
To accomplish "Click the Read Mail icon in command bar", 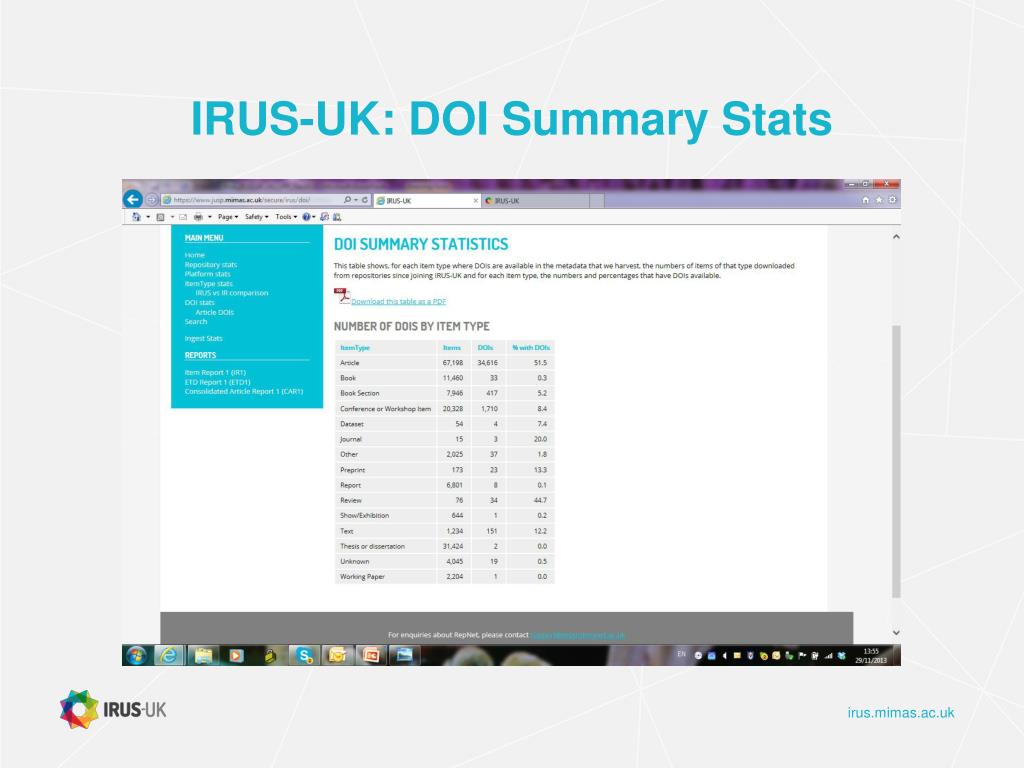I will (x=183, y=217).
